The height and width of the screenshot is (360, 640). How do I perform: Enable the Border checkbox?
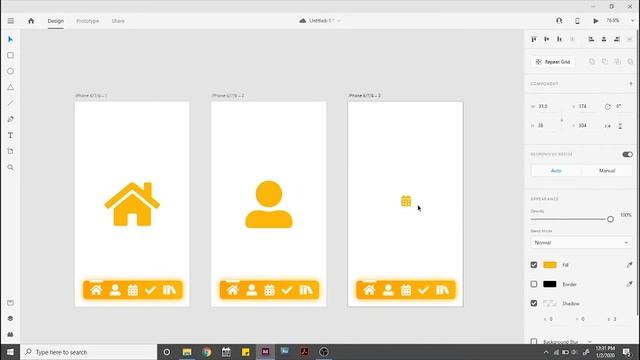coord(534,284)
